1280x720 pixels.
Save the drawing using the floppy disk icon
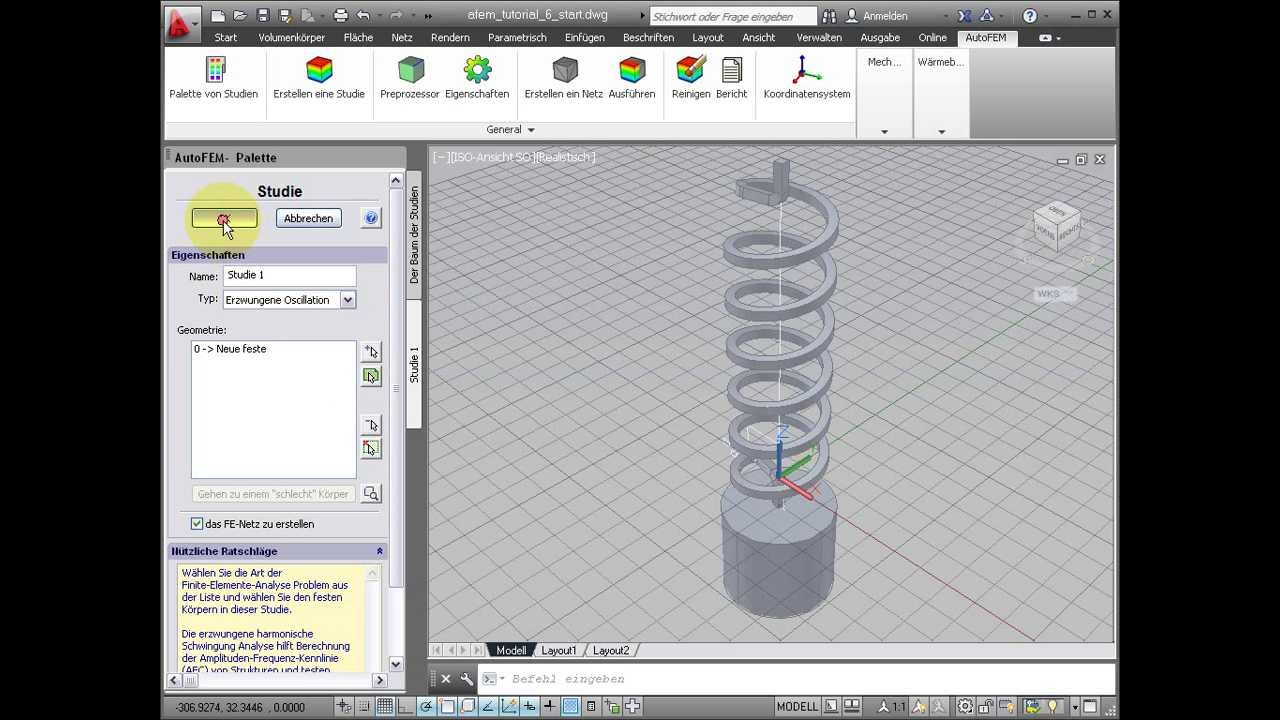click(x=263, y=16)
